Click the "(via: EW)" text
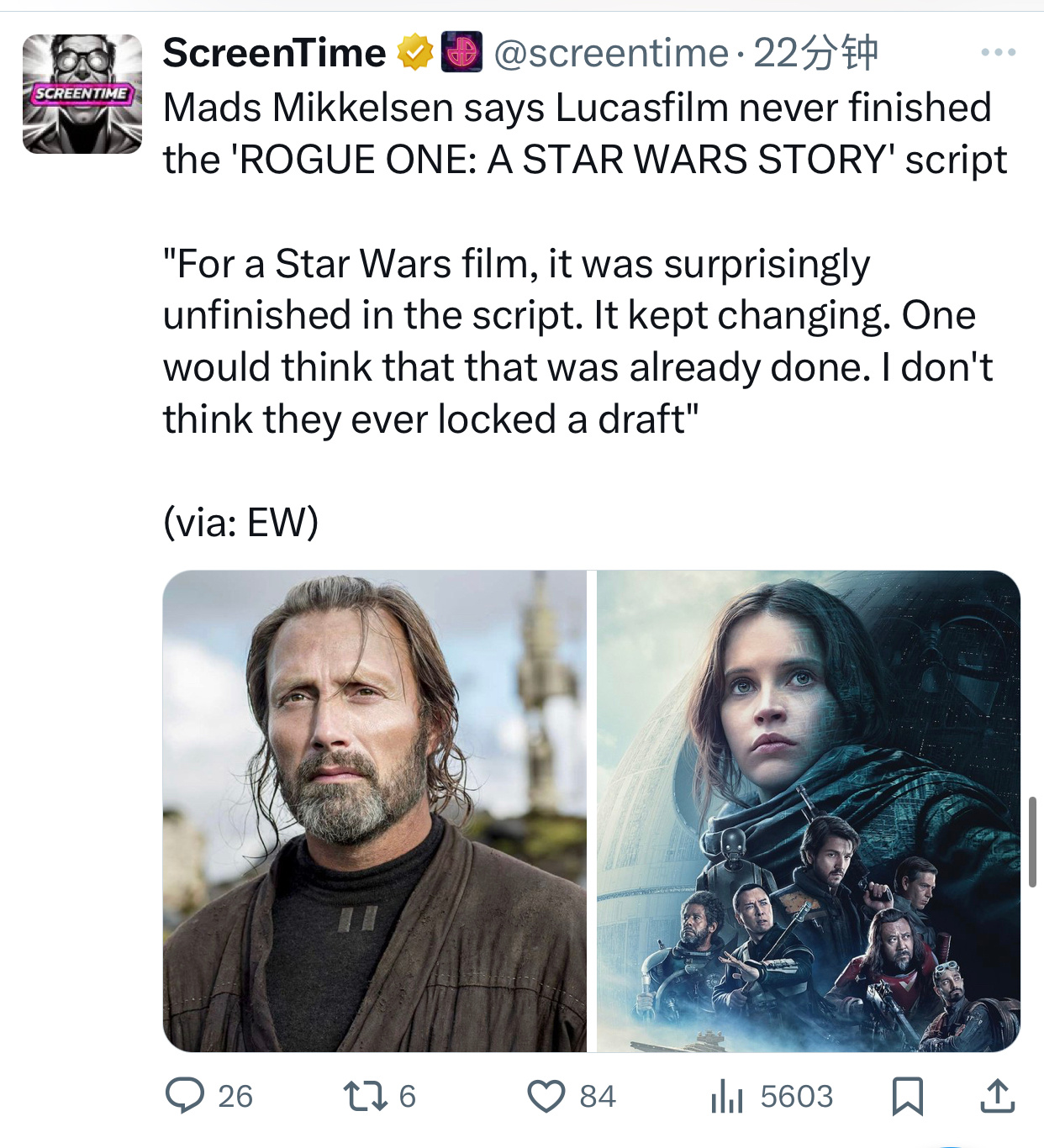 (241, 523)
